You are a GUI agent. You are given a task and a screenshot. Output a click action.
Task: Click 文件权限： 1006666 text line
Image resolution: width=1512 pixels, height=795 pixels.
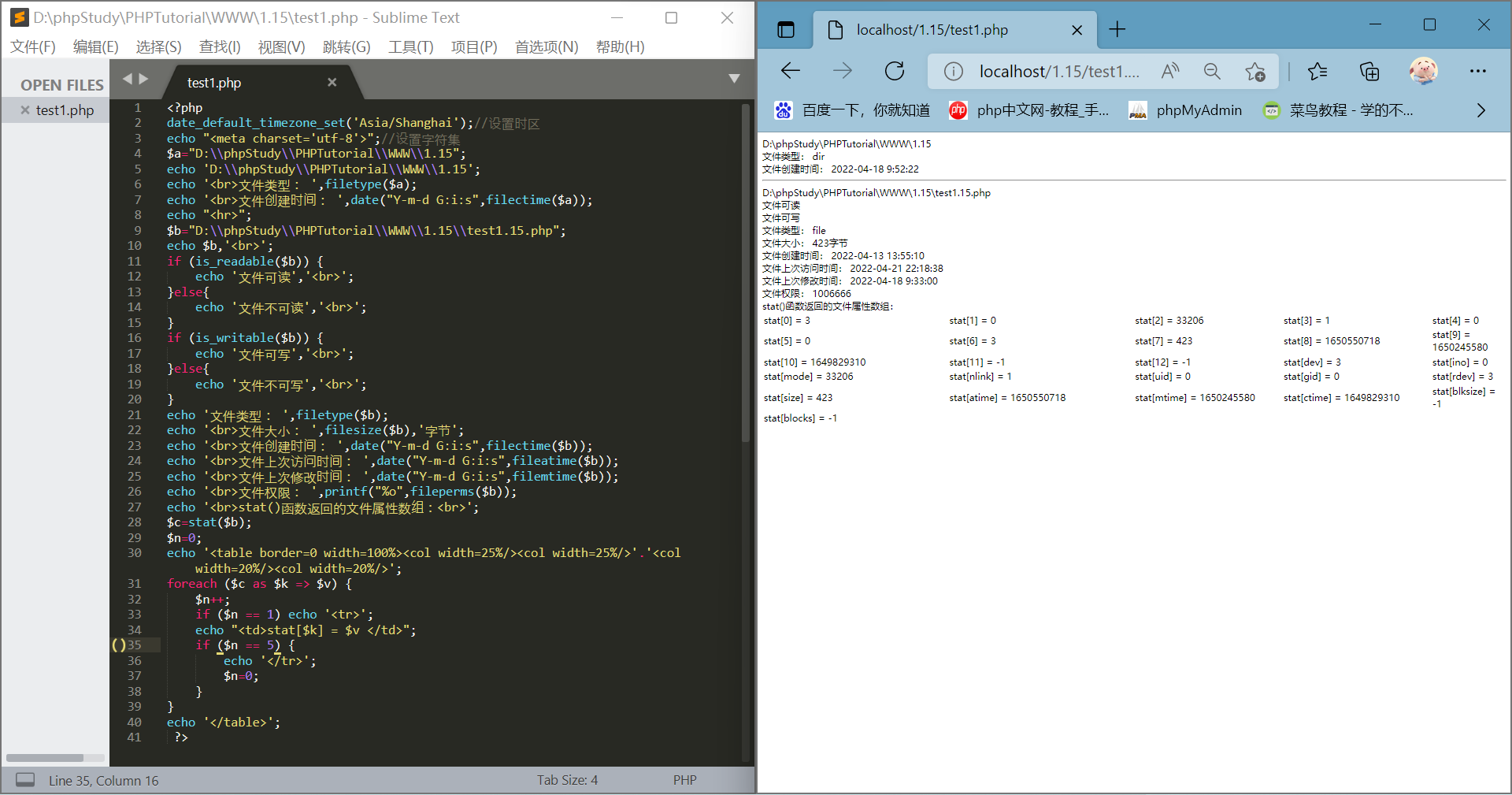click(x=806, y=294)
